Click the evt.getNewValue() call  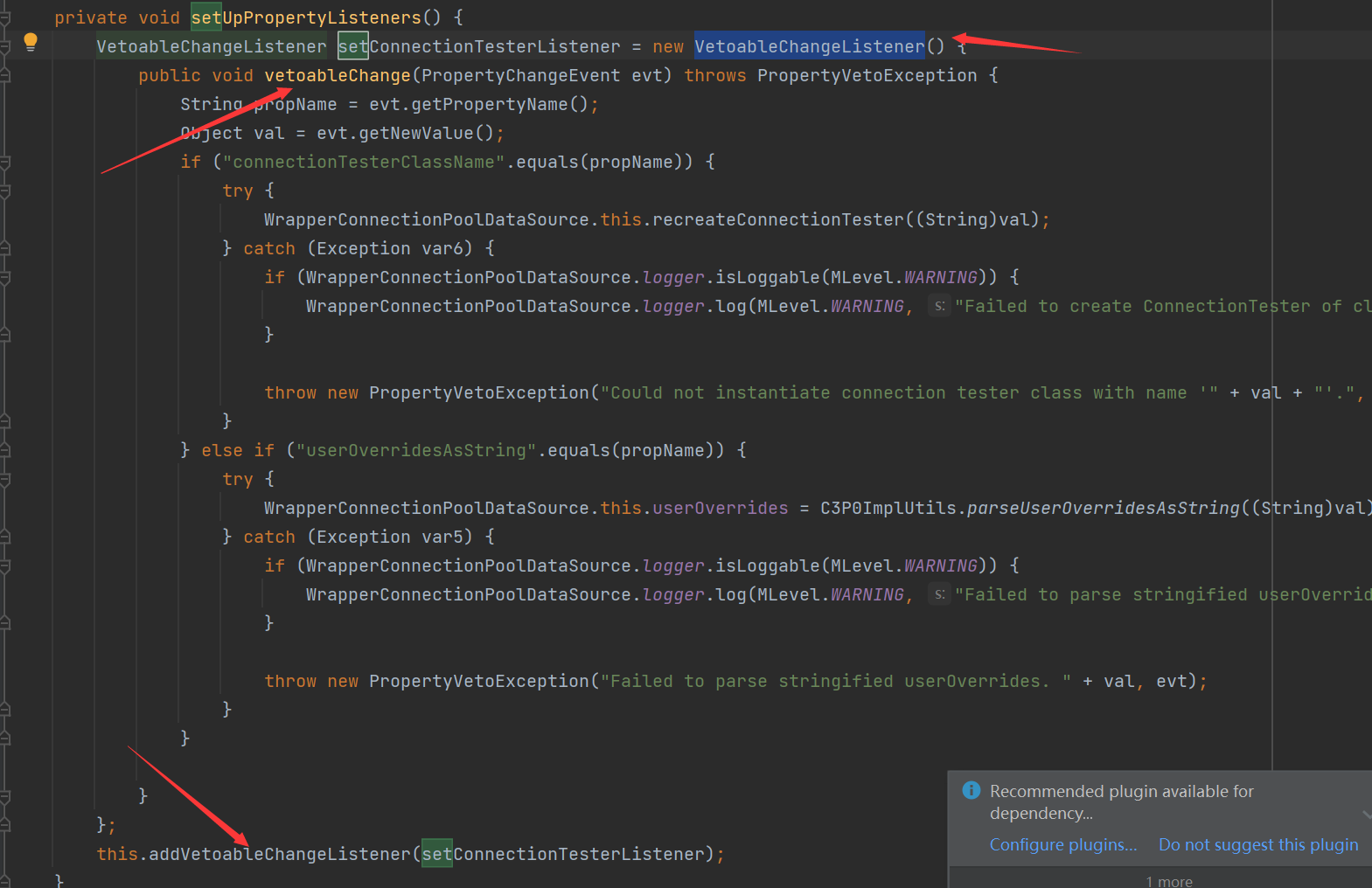(x=405, y=133)
